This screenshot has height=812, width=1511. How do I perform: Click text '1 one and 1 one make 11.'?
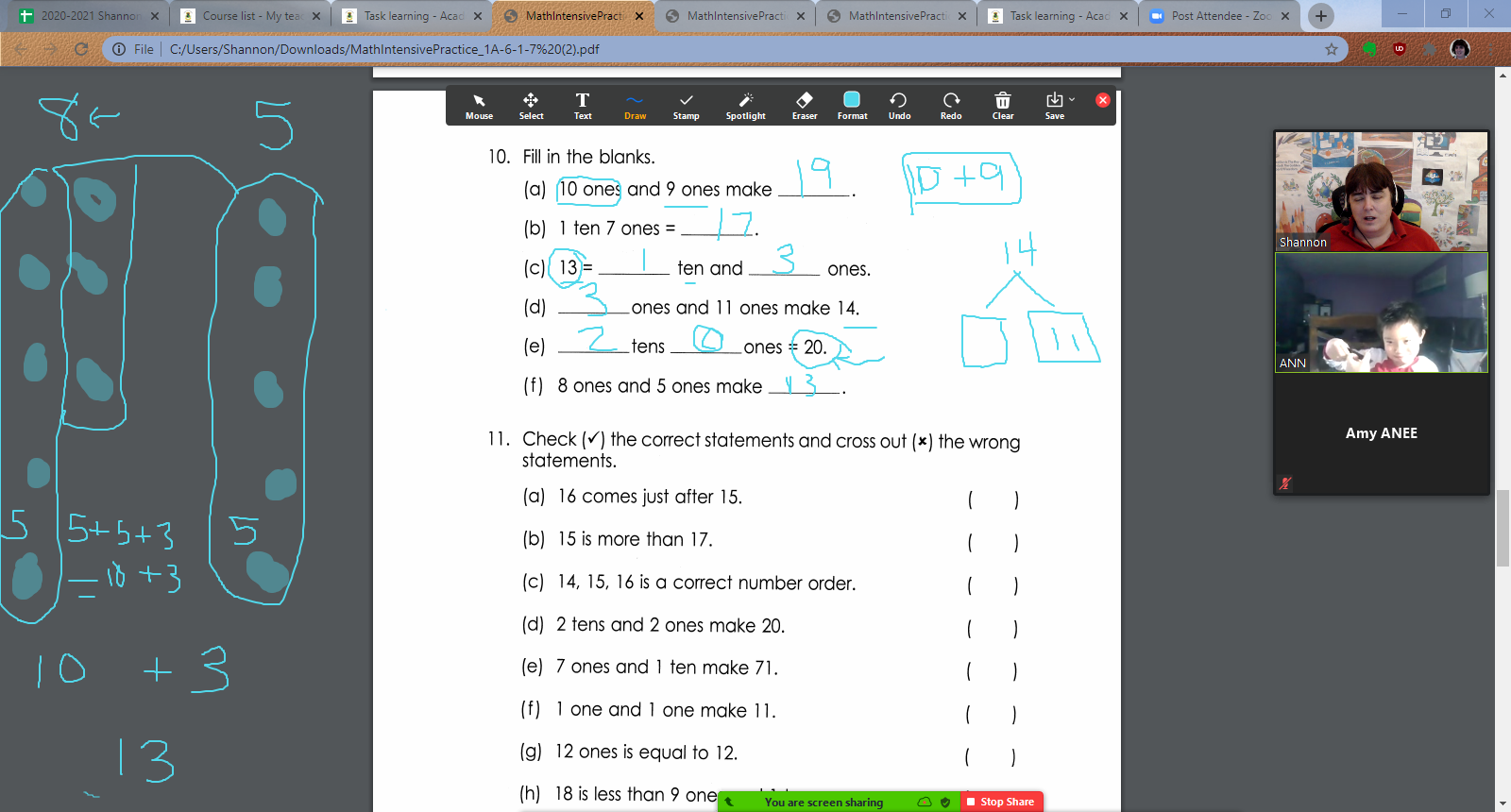tap(666, 710)
